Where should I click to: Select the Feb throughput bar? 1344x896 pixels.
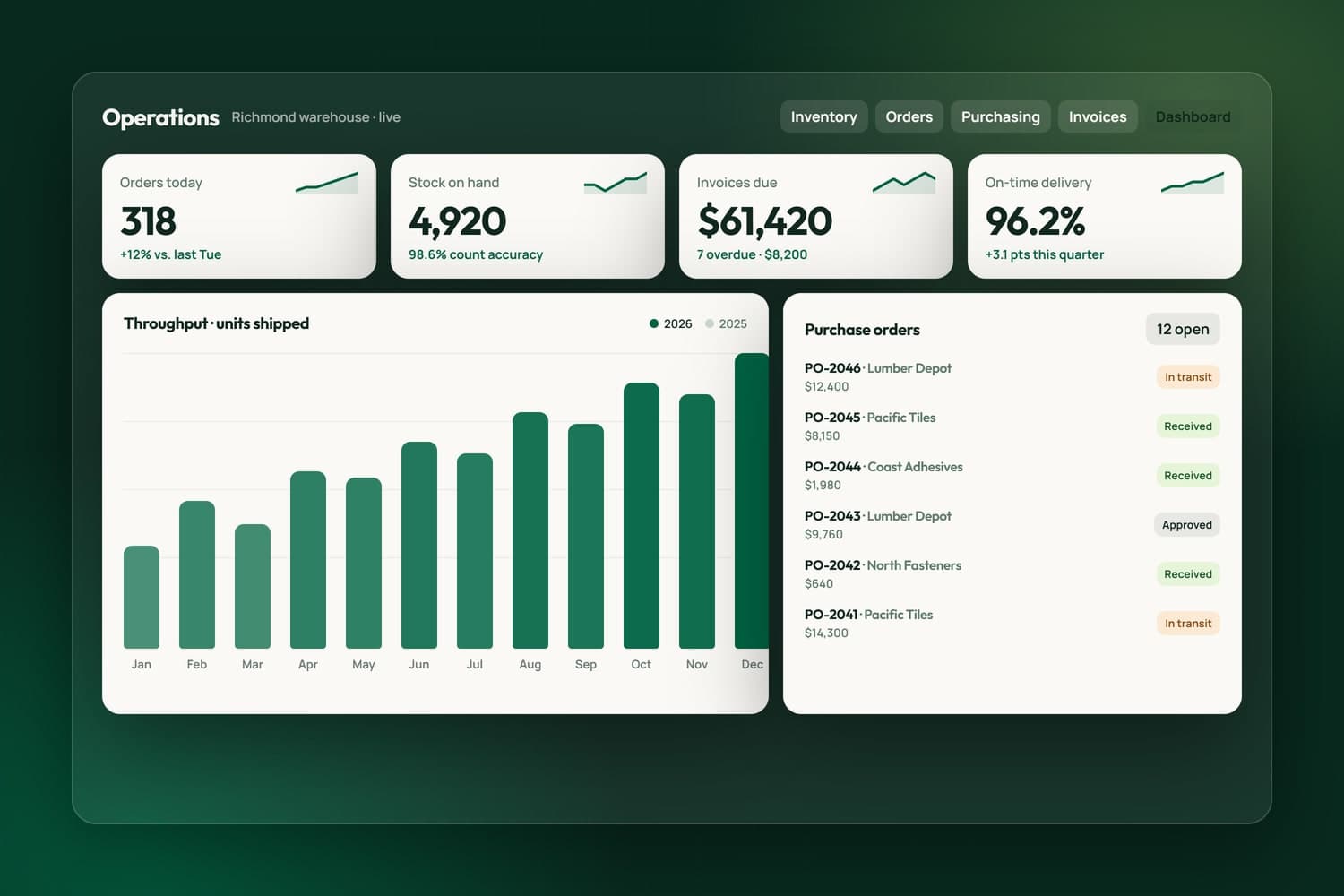[197, 574]
